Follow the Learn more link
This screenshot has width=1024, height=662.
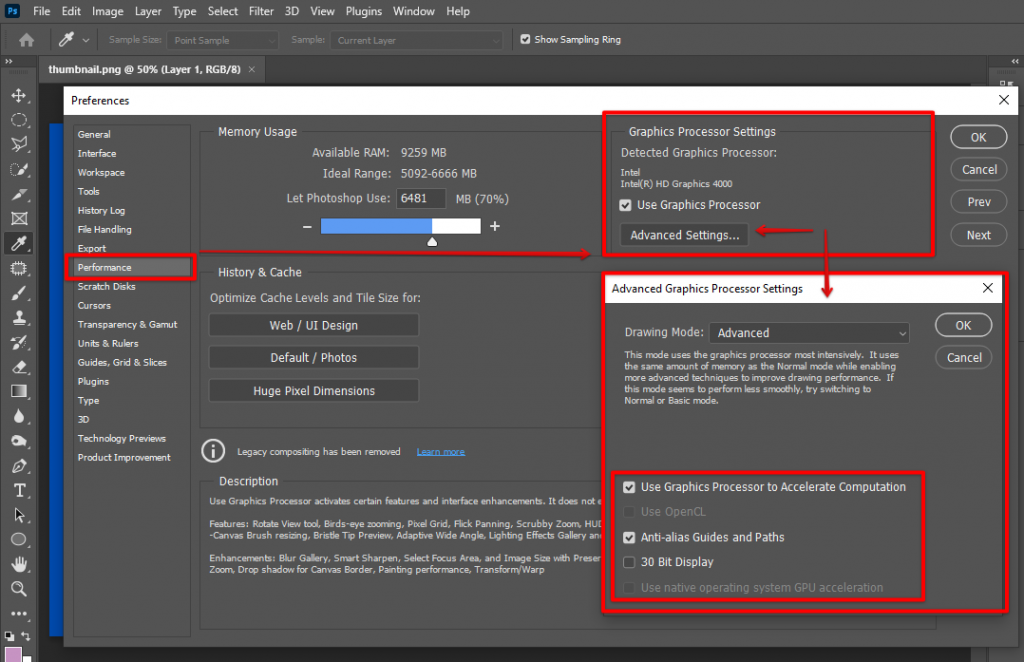coord(440,452)
